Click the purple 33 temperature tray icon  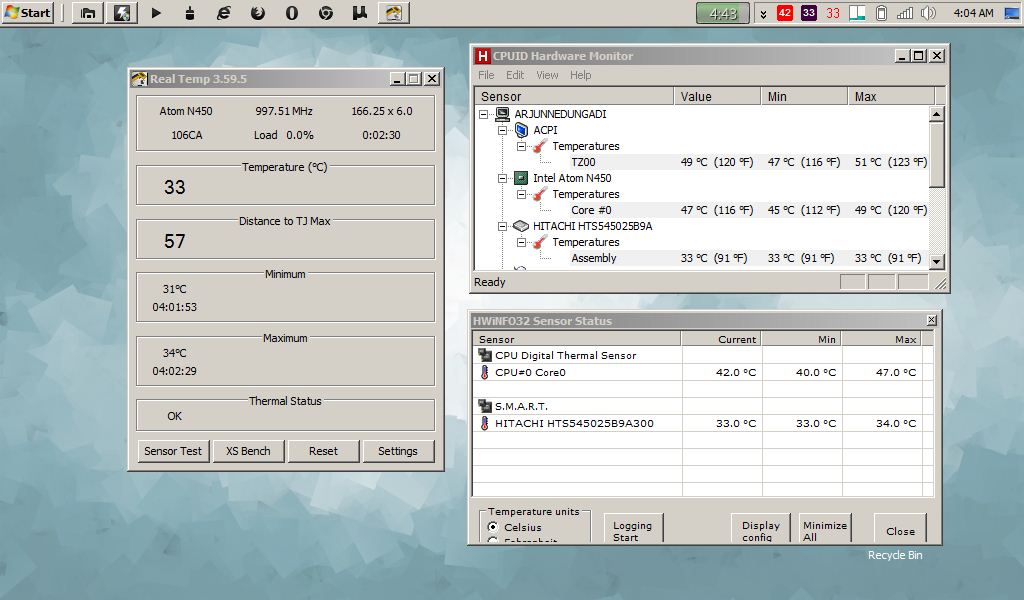(808, 12)
